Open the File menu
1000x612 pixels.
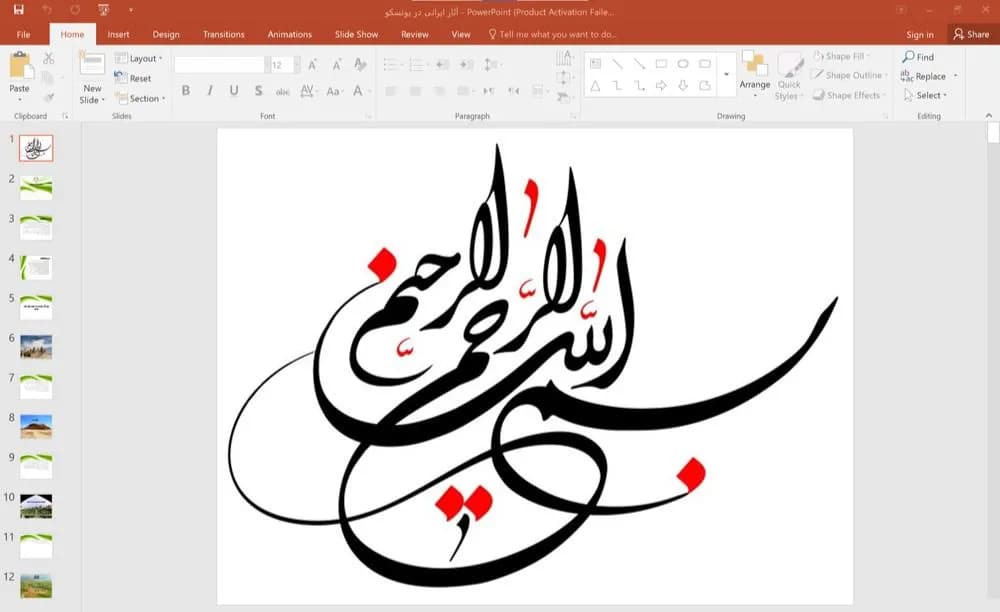pos(23,34)
